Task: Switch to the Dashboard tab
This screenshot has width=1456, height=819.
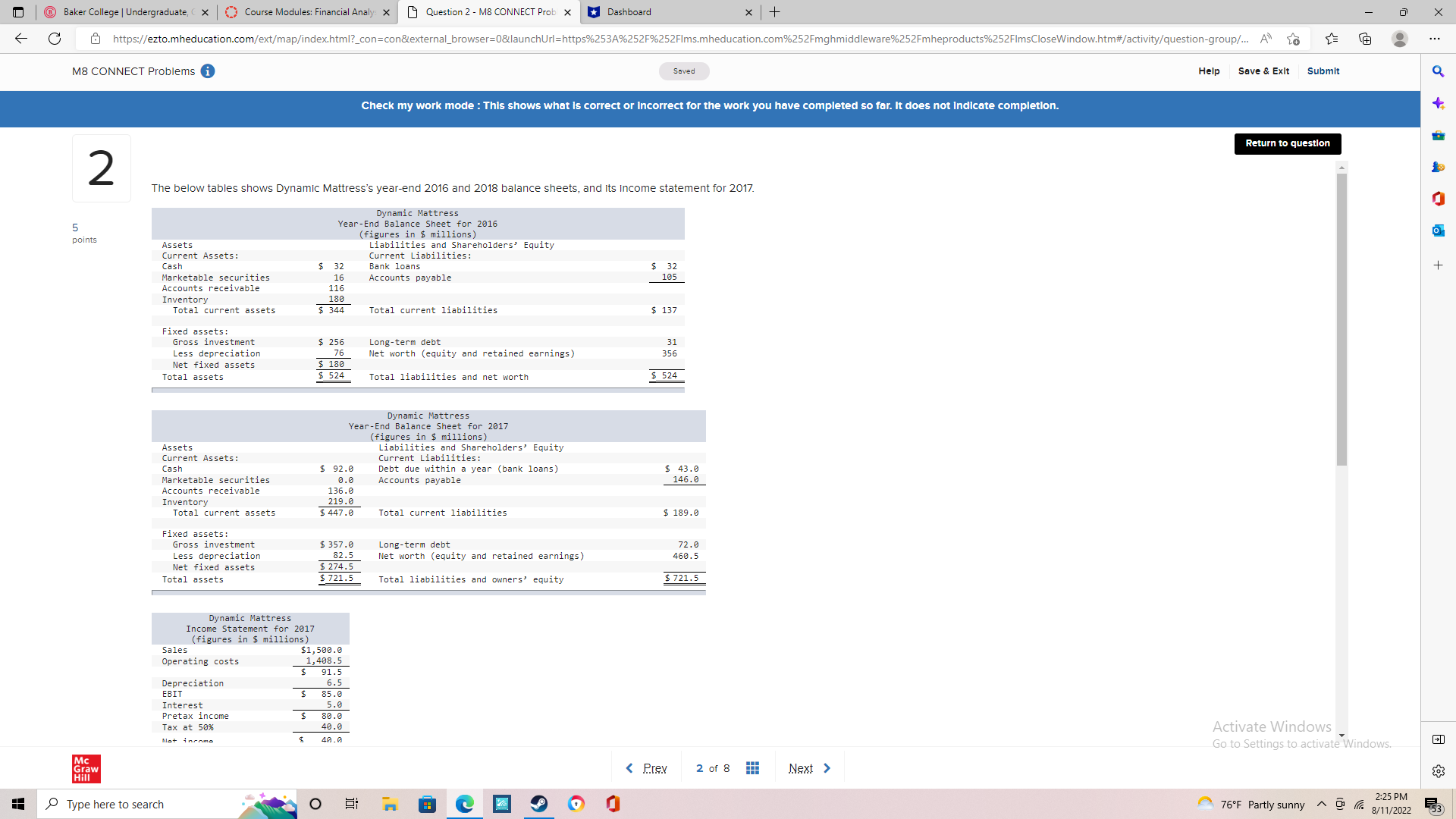Action: coord(653,12)
